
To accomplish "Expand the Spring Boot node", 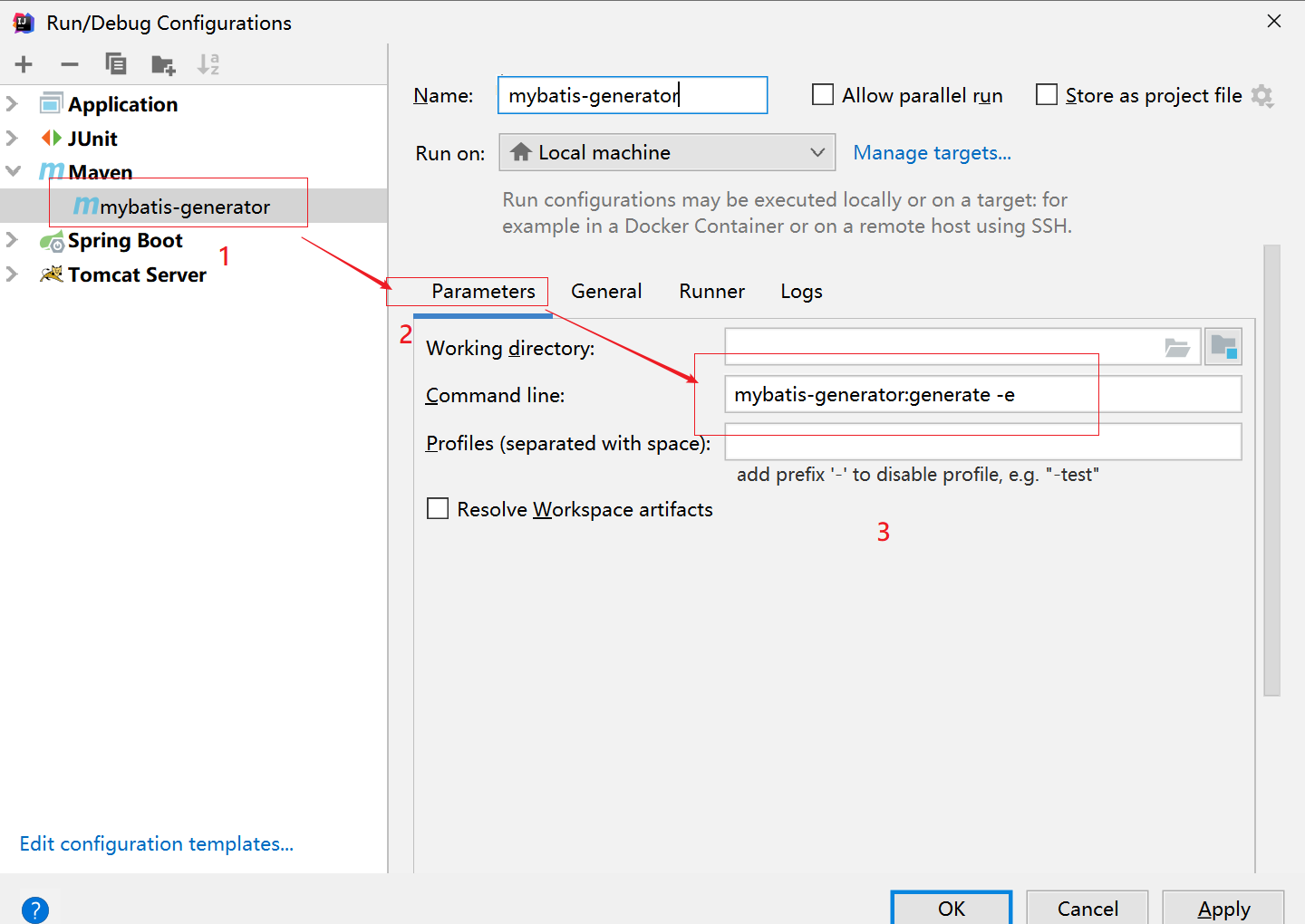I will tap(13, 240).
